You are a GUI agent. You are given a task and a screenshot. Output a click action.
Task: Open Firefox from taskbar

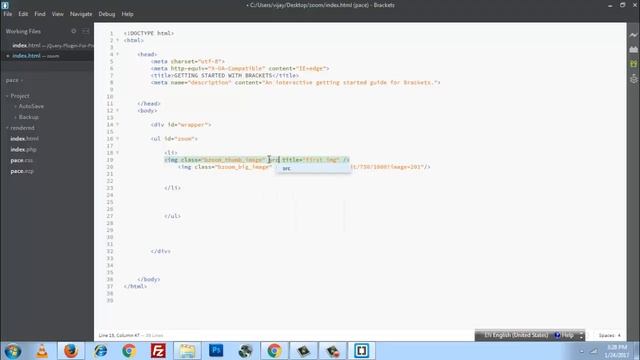coord(71,351)
